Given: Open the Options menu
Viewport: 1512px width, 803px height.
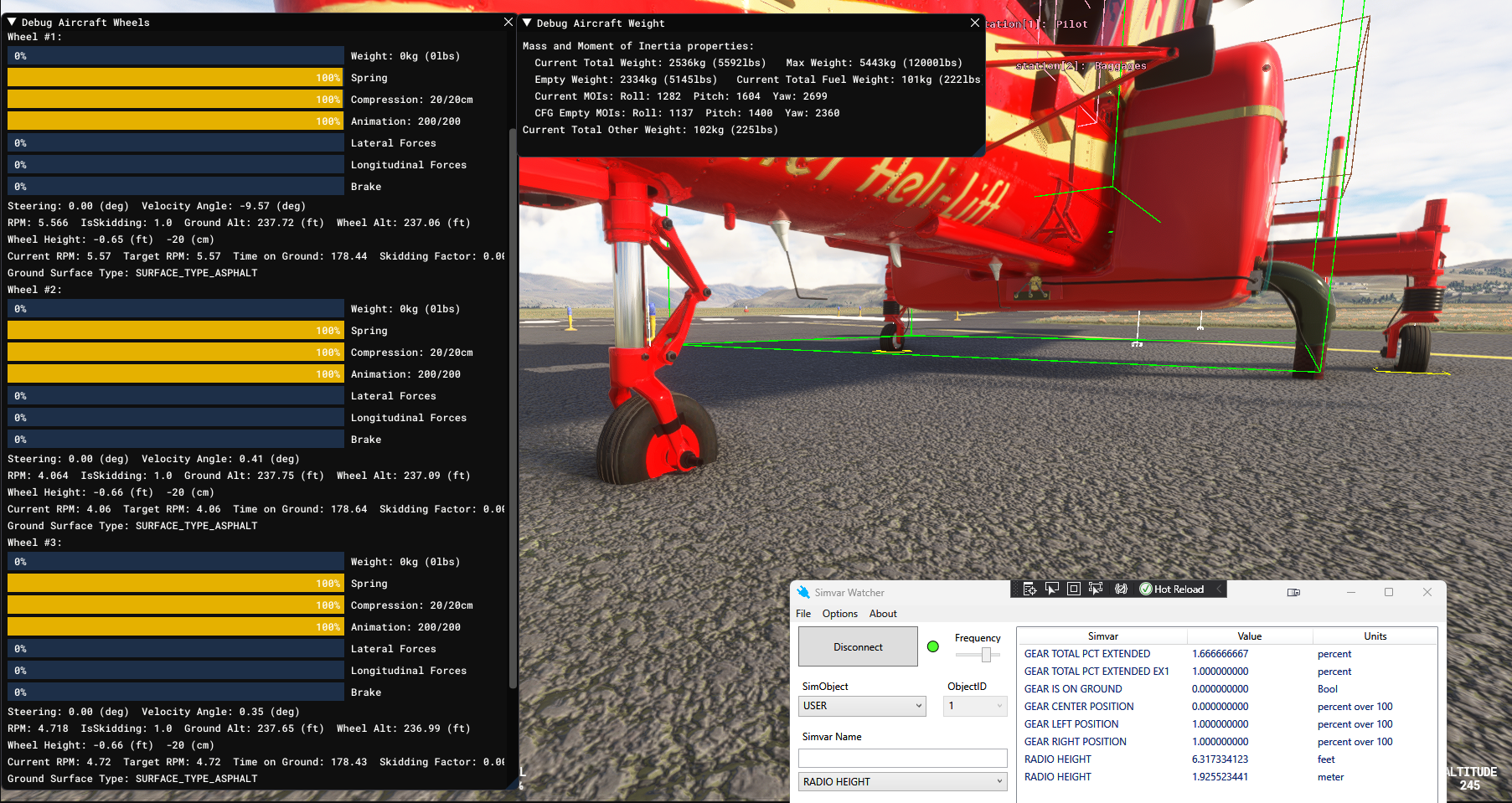Looking at the screenshot, I should (839, 614).
